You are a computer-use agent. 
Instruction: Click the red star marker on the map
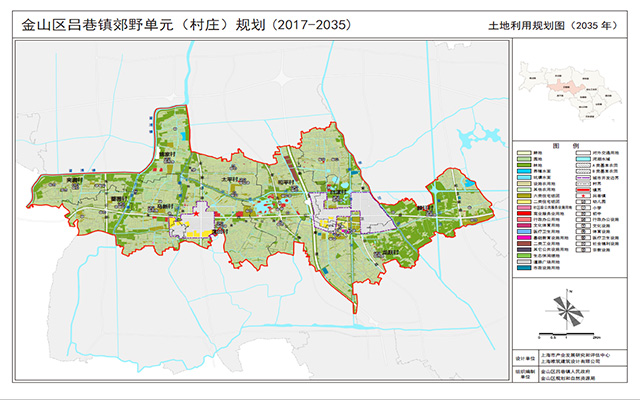coord(197,213)
